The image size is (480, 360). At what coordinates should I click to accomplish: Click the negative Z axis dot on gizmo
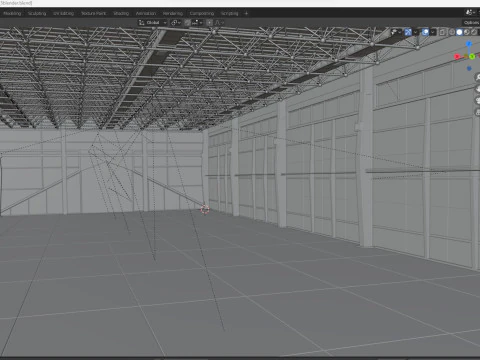click(x=469, y=69)
